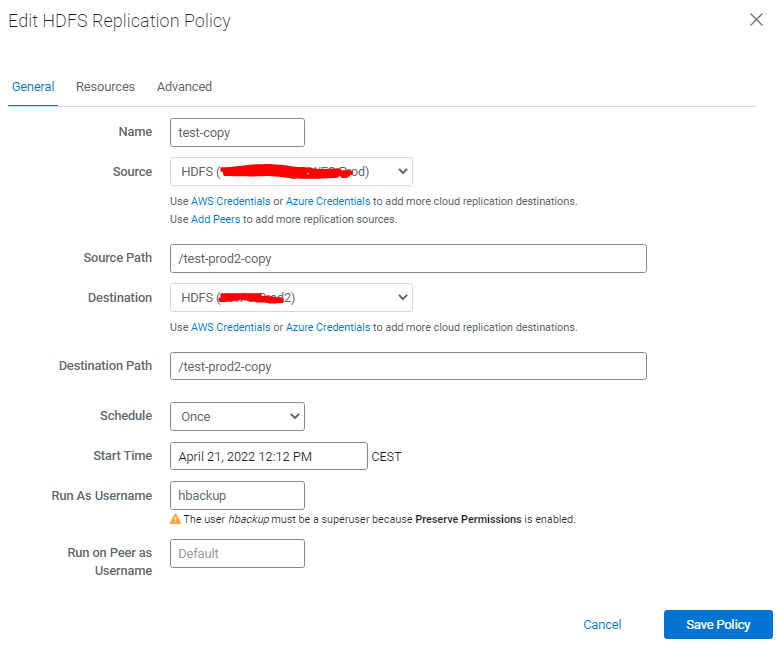Click the warning icon beside the hbackup message
The height and width of the screenshot is (649, 777).
[175, 520]
